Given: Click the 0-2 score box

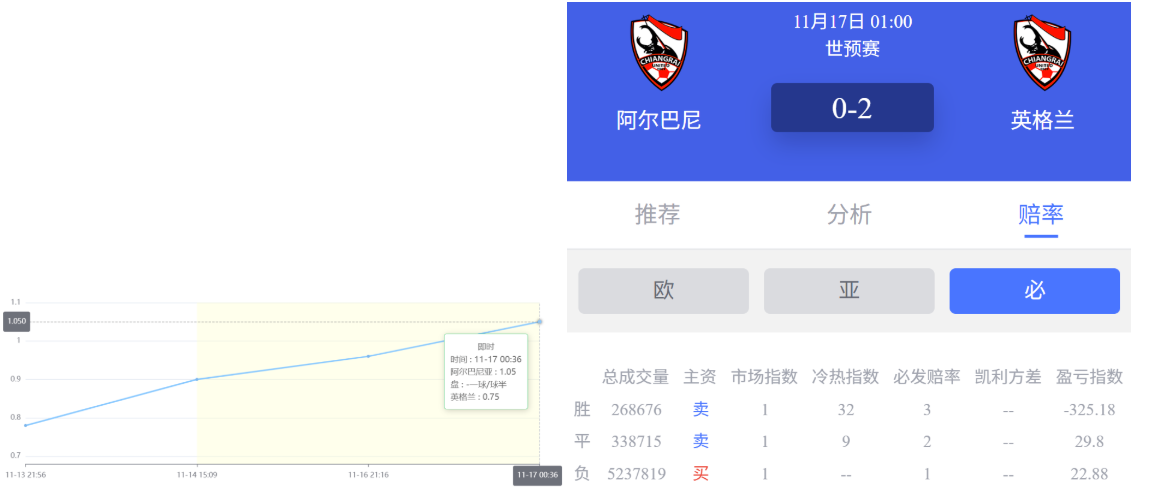Looking at the screenshot, I should point(852,108).
